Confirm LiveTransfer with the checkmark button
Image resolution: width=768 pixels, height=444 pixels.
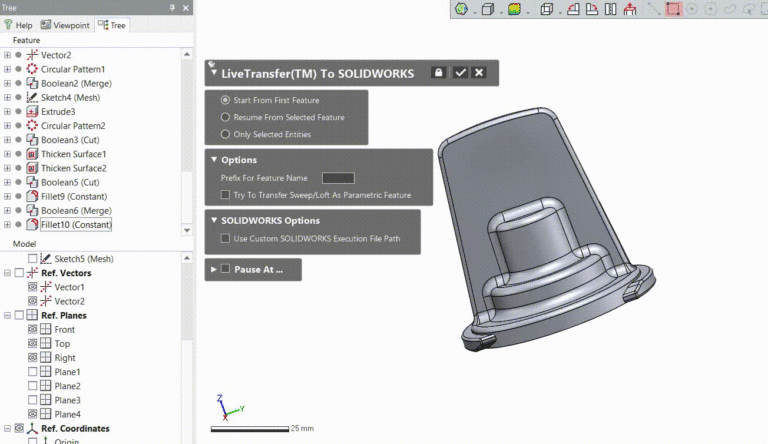coord(460,73)
